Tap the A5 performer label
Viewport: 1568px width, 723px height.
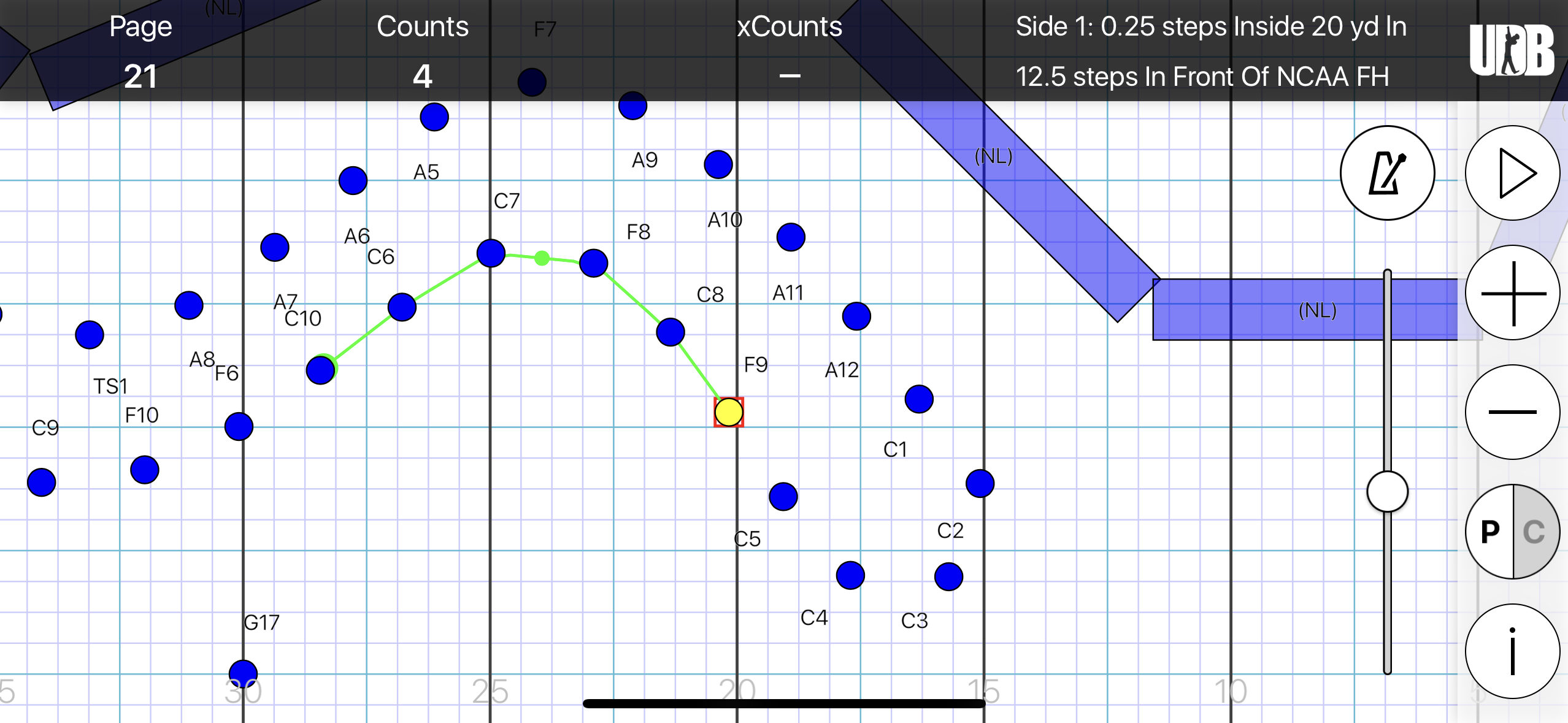point(426,172)
